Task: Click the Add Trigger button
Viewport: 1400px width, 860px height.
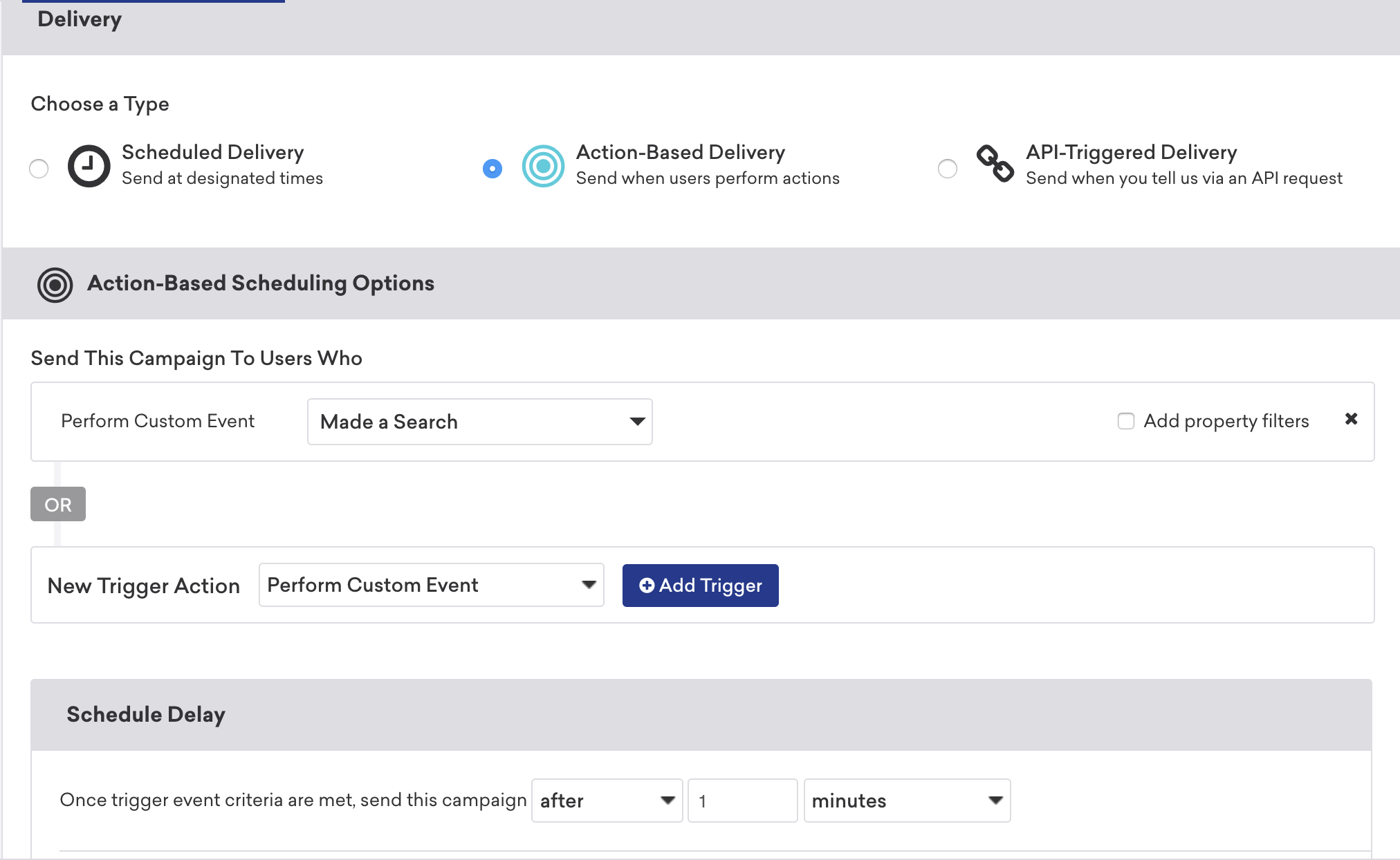Action: 699,584
